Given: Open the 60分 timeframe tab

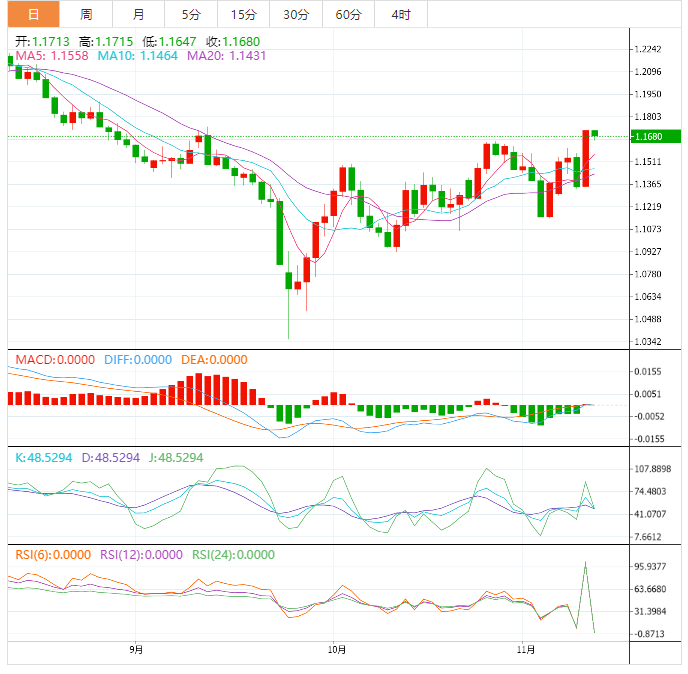Looking at the screenshot, I should pyautogui.click(x=348, y=14).
